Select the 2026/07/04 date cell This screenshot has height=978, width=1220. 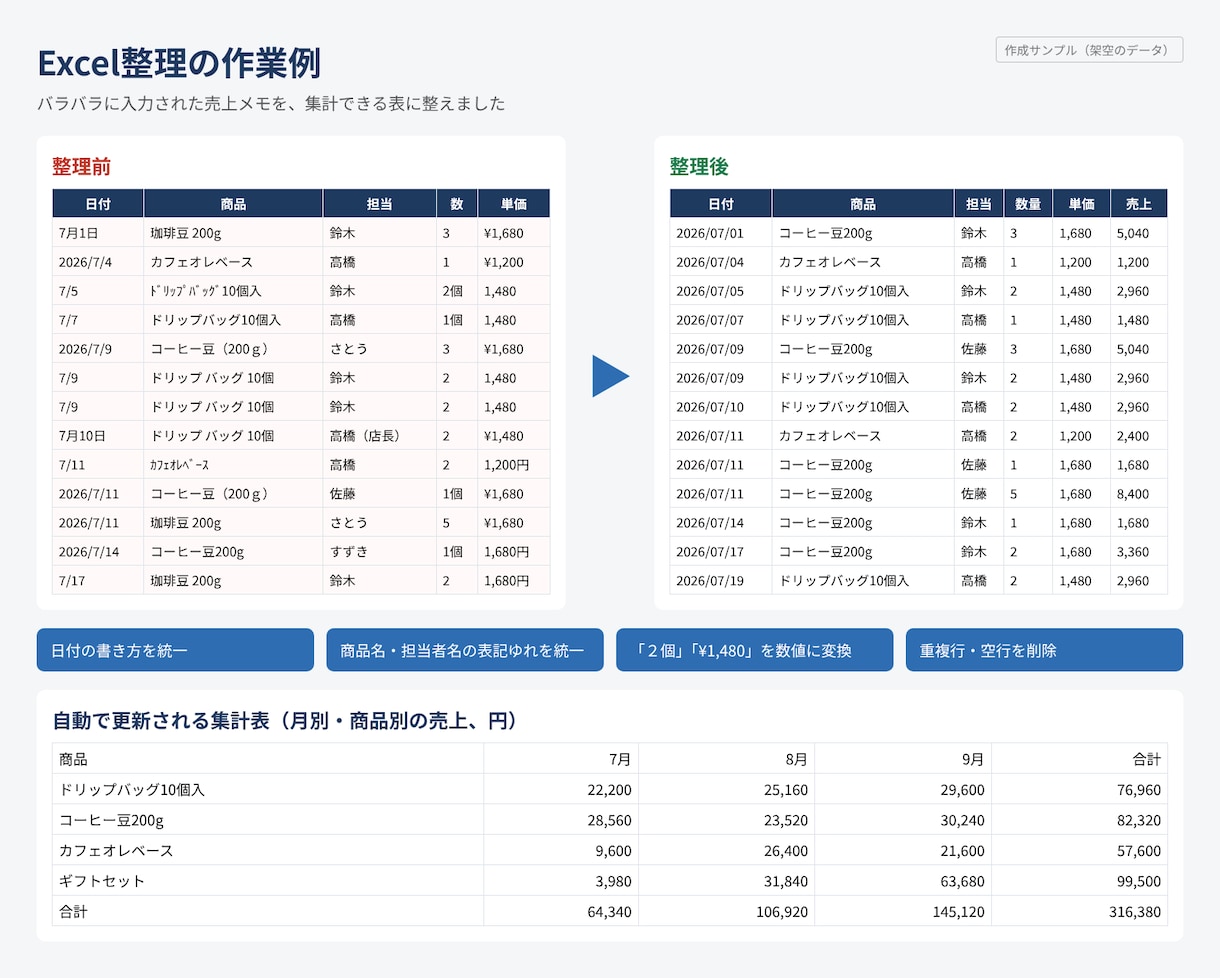point(721,262)
